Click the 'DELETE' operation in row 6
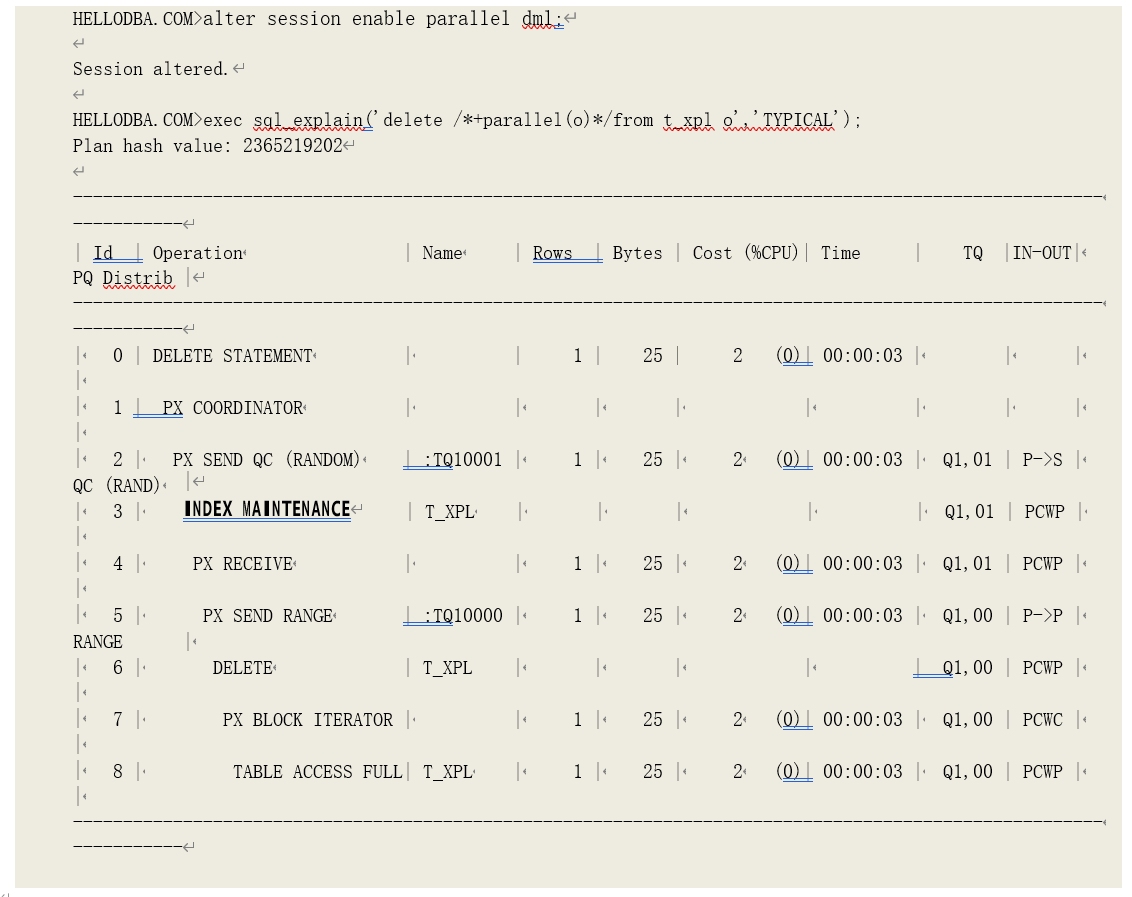 tap(243, 668)
